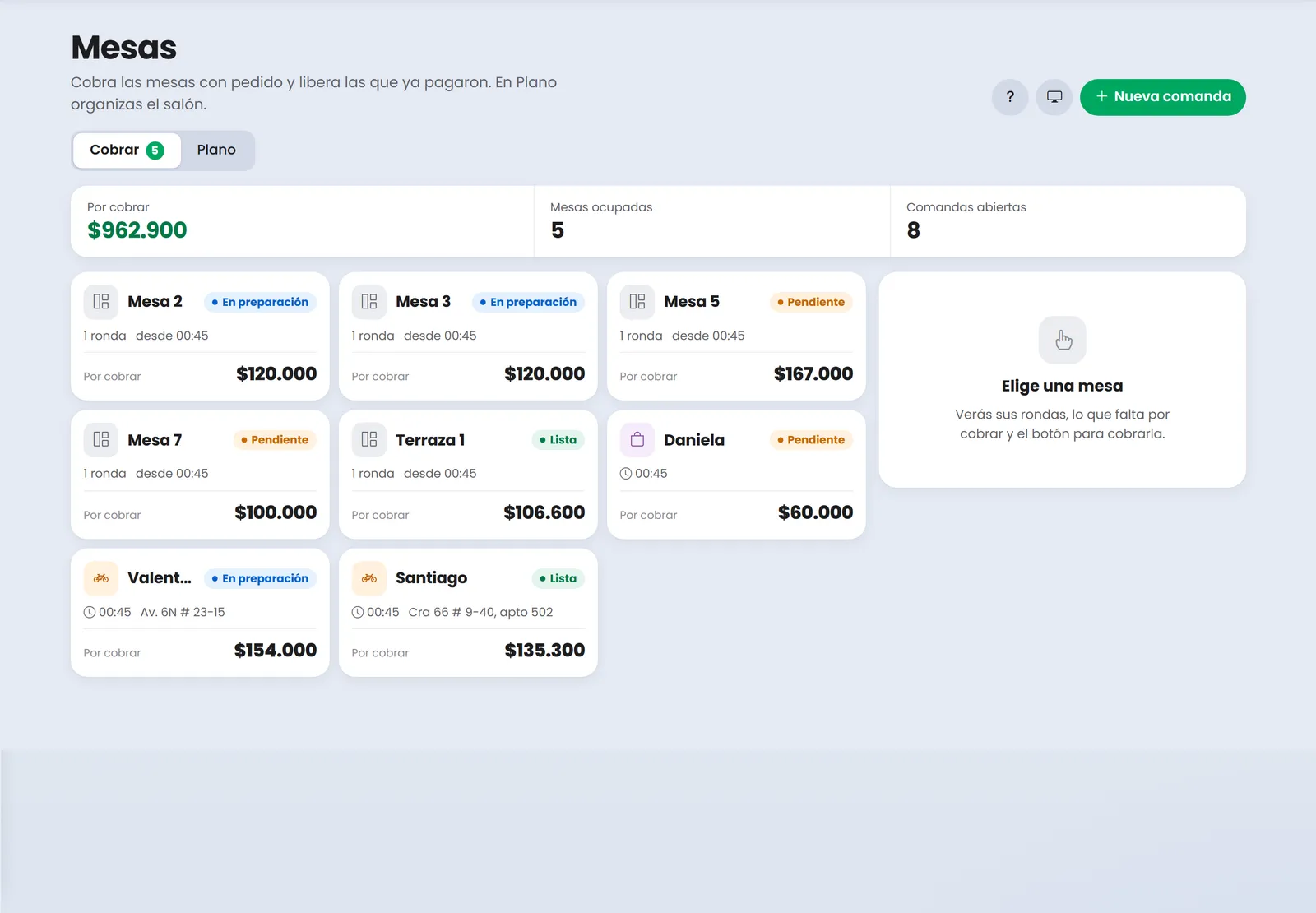The width and height of the screenshot is (1316, 913).
Task: Click the table icon on Mesa 3
Action: (369, 302)
